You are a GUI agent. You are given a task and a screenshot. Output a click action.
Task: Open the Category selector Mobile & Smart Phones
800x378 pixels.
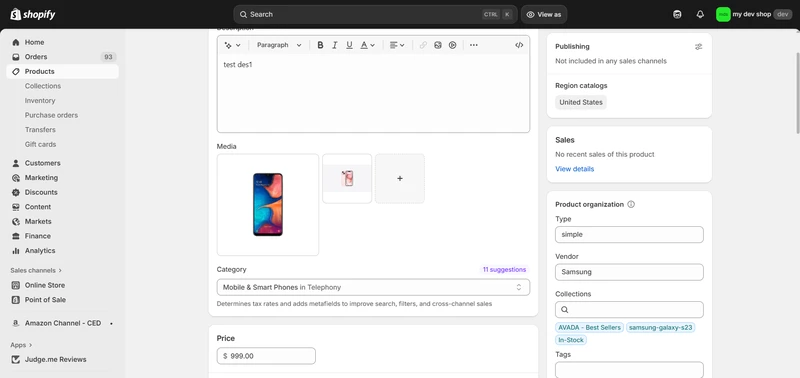(373, 287)
